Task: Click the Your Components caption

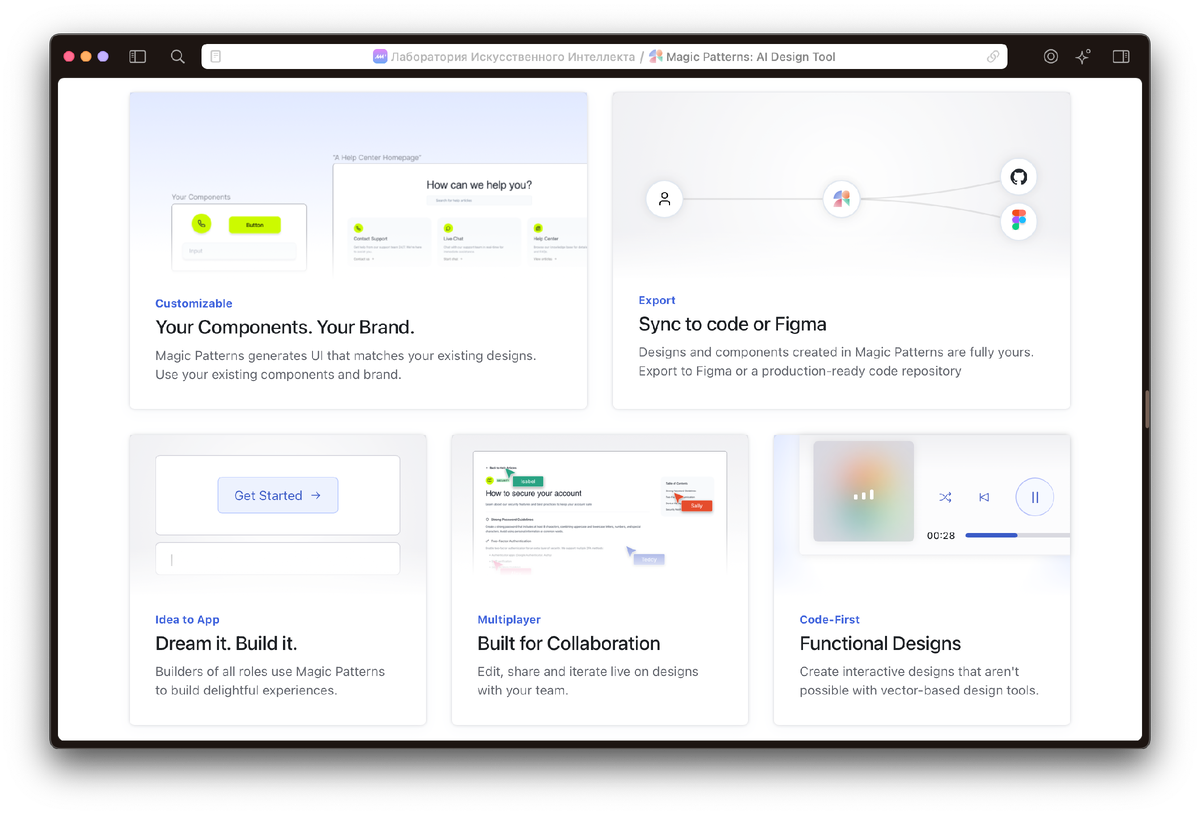Action: [201, 197]
